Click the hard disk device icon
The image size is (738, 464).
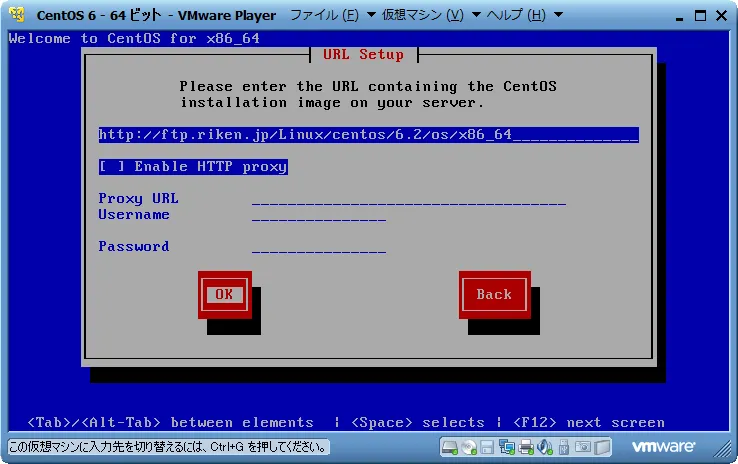[450, 447]
